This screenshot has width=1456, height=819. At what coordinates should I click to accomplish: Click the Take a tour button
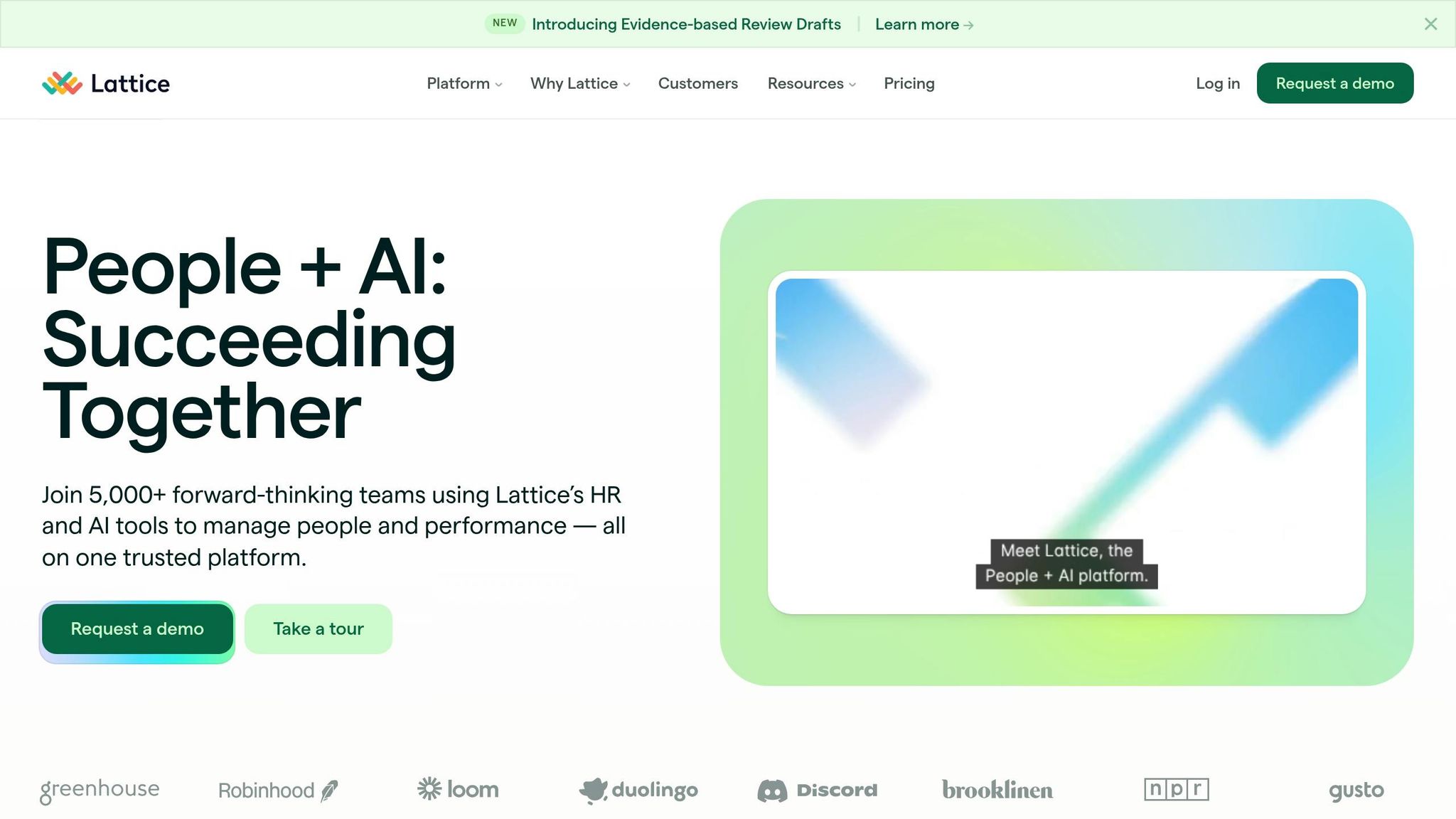[x=318, y=629]
